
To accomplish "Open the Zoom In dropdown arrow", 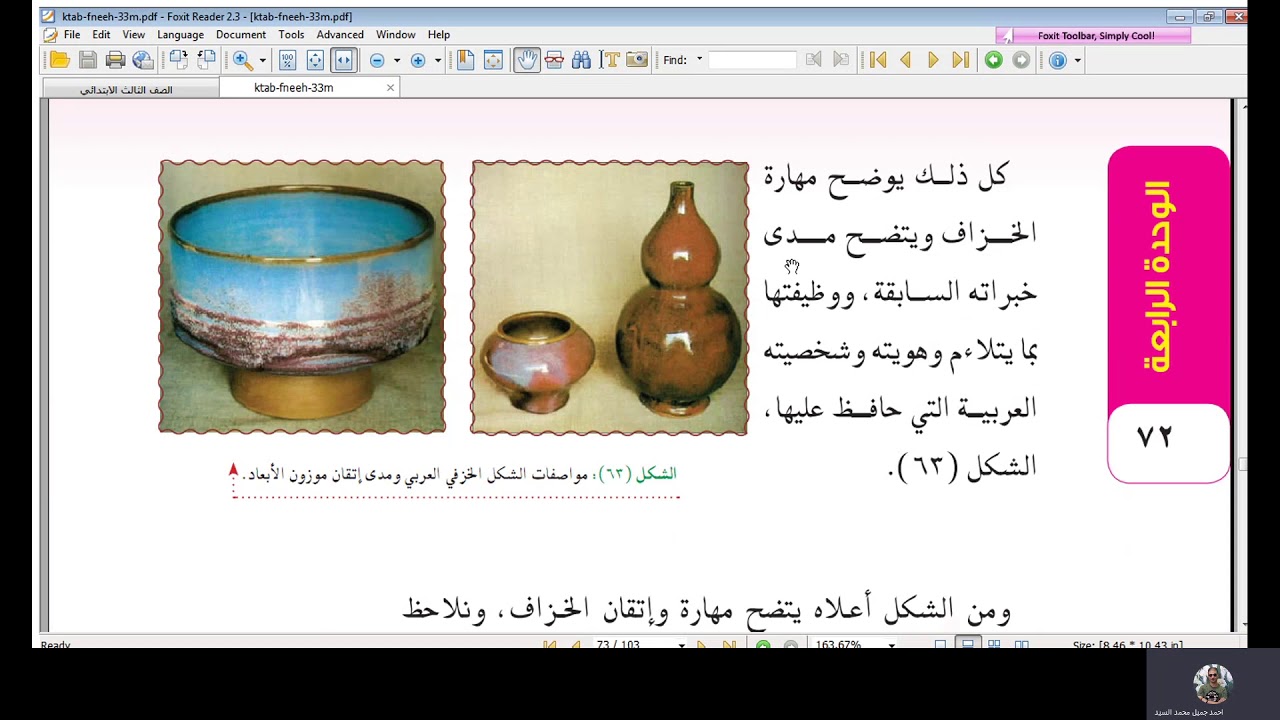I will 438,61.
